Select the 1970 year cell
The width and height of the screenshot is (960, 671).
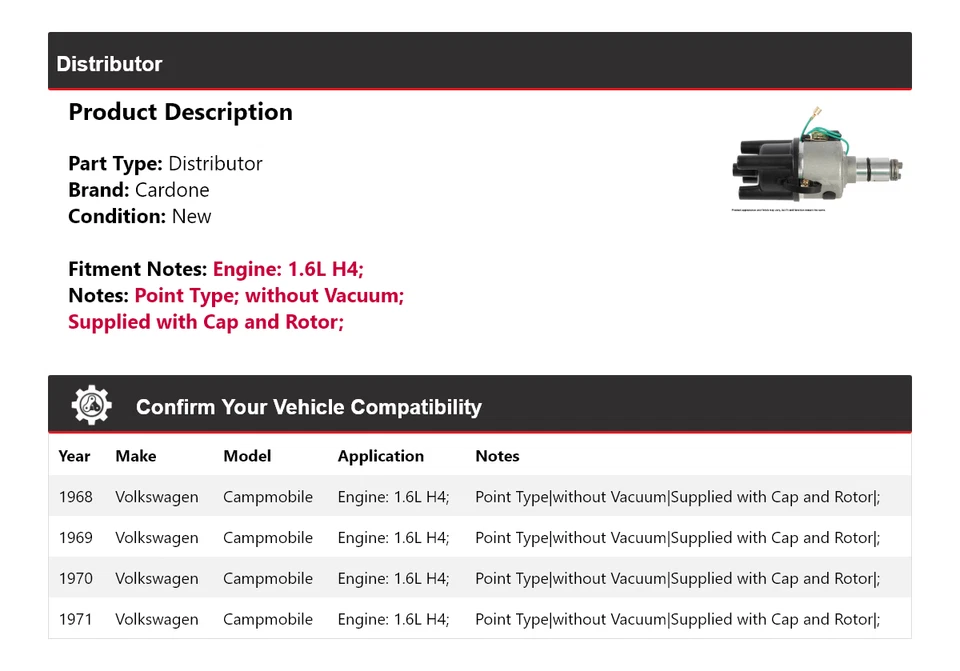(76, 579)
